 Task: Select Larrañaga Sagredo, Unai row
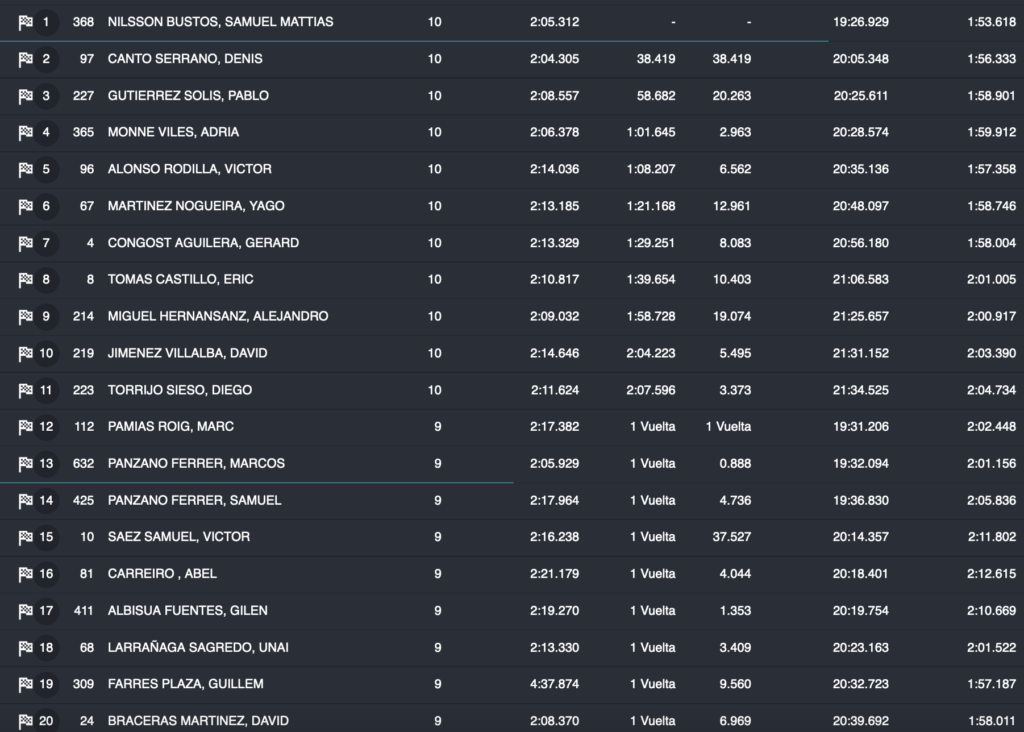198,647
